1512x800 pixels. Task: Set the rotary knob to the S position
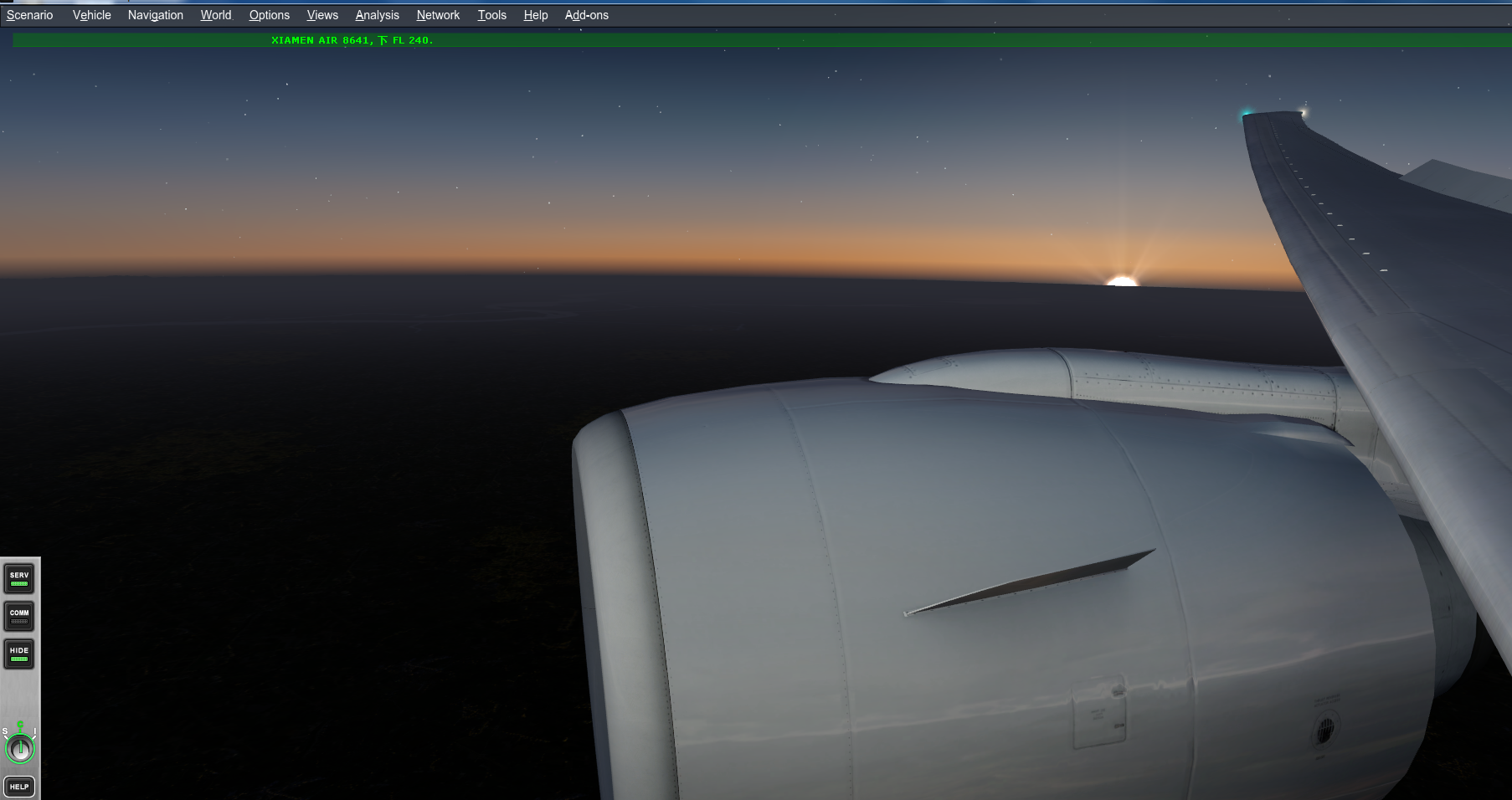pyautogui.click(x=5, y=731)
